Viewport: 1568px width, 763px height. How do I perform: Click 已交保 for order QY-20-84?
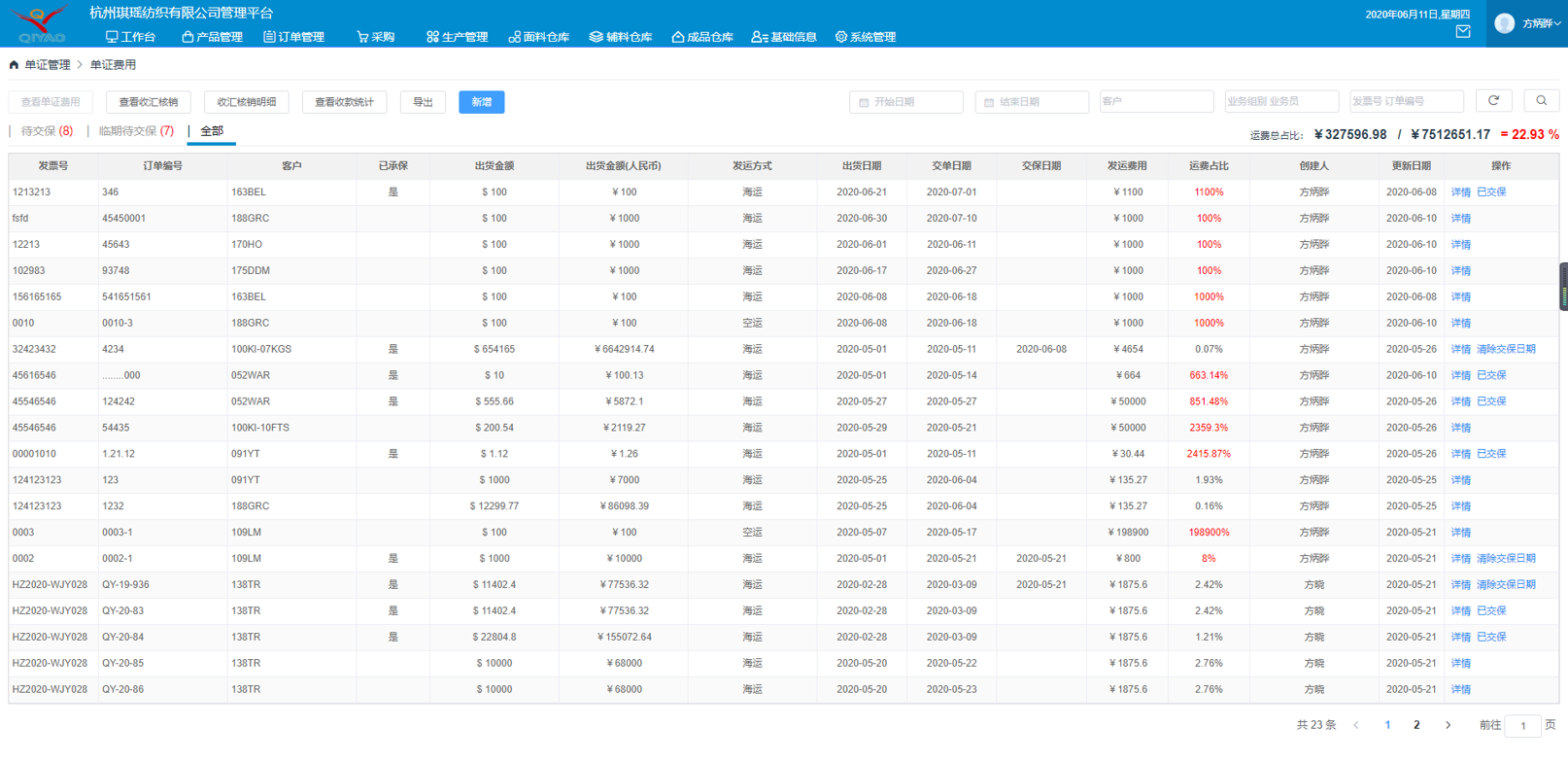pyautogui.click(x=1491, y=638)
